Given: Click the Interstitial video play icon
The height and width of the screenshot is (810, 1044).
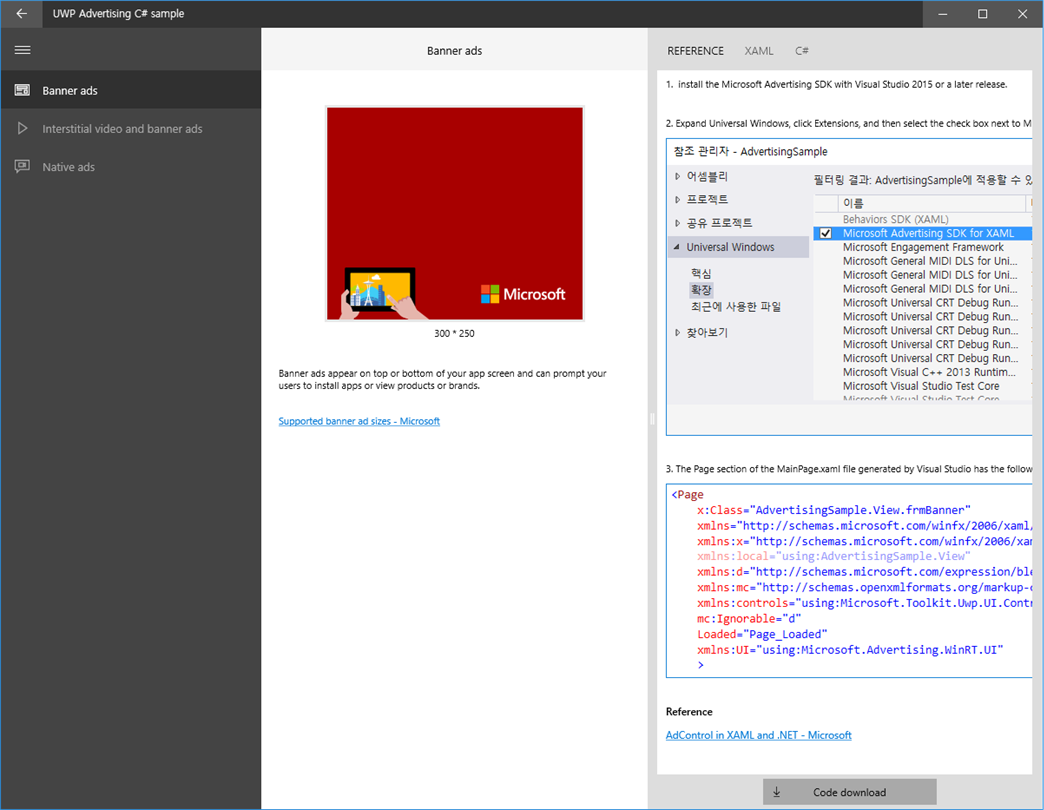Looking at the screenshot, I should (x=22, y=128).
